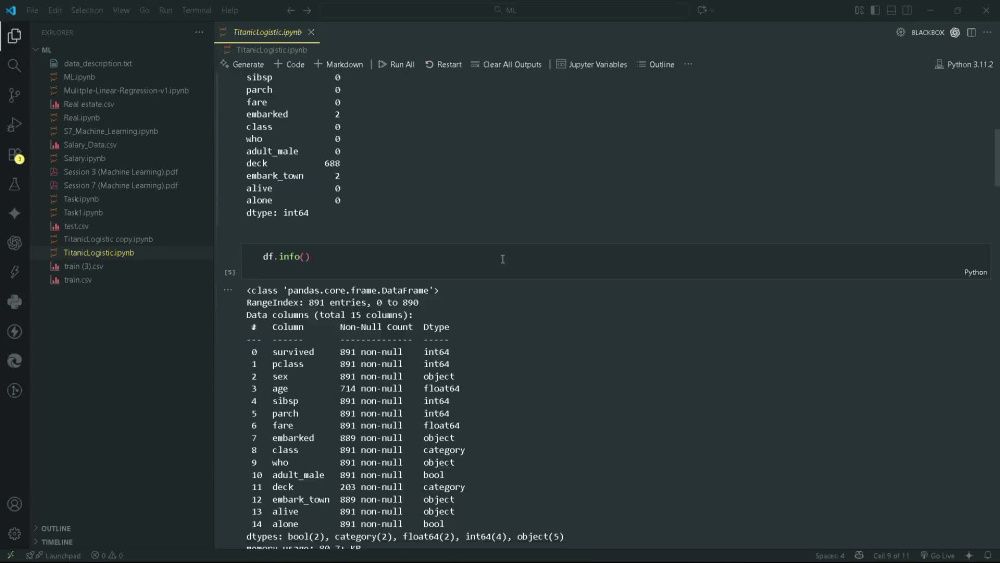Open the ChatGPT sidebar icon

14,243
